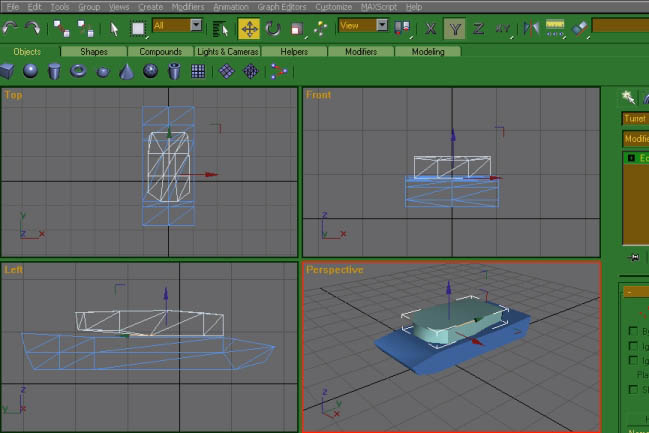
Task: Click the Mirror Selected Objects icon
Action: (532, 27)
